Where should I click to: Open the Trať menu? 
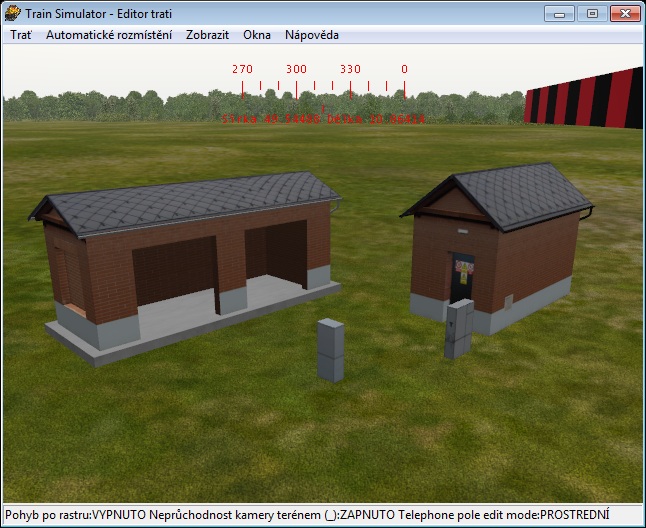coord(21,35)
